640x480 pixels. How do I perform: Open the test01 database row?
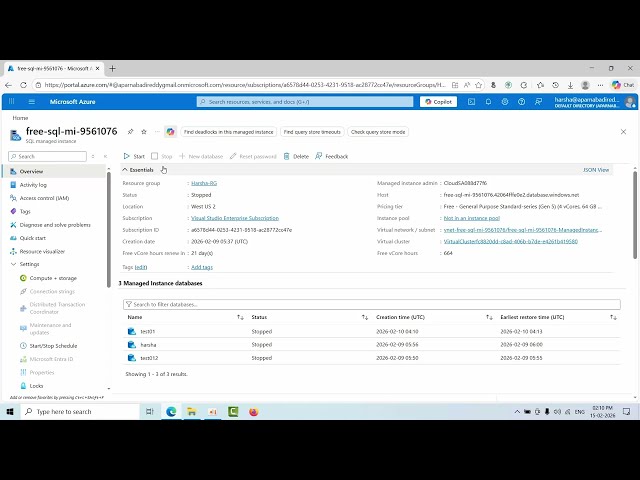pos(371,331)
